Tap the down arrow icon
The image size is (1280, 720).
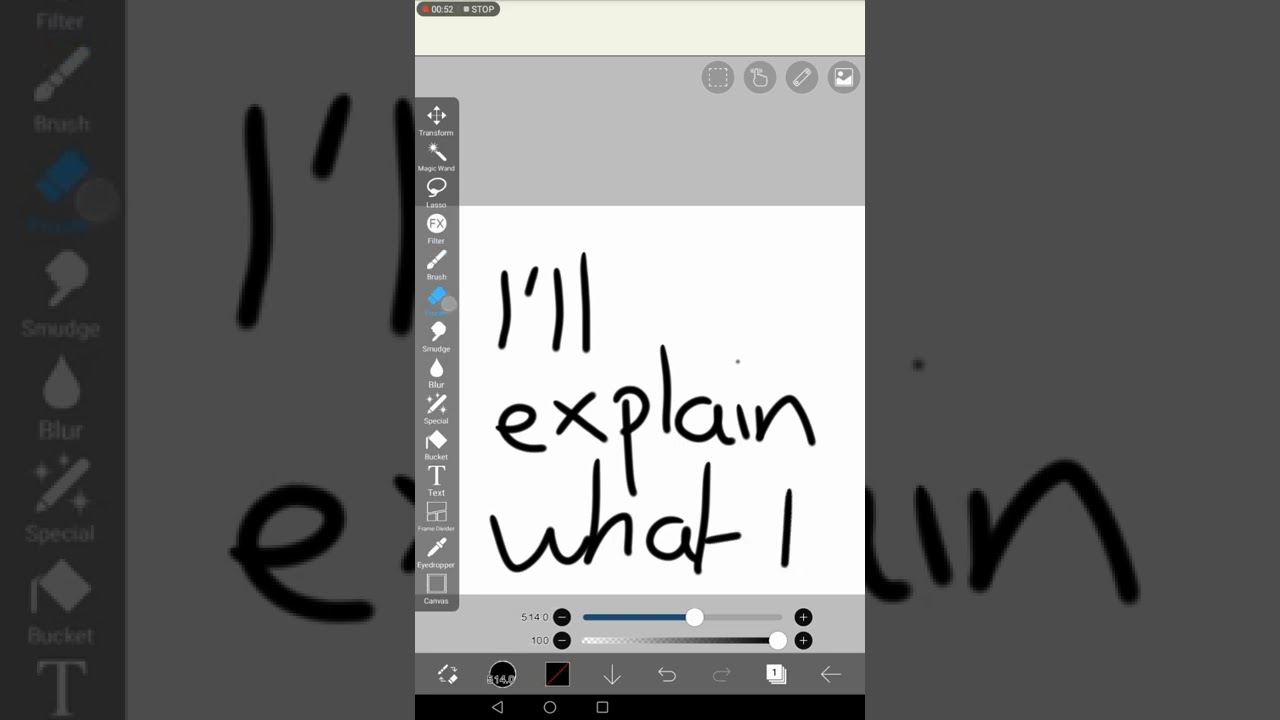[x=612, y=675]
